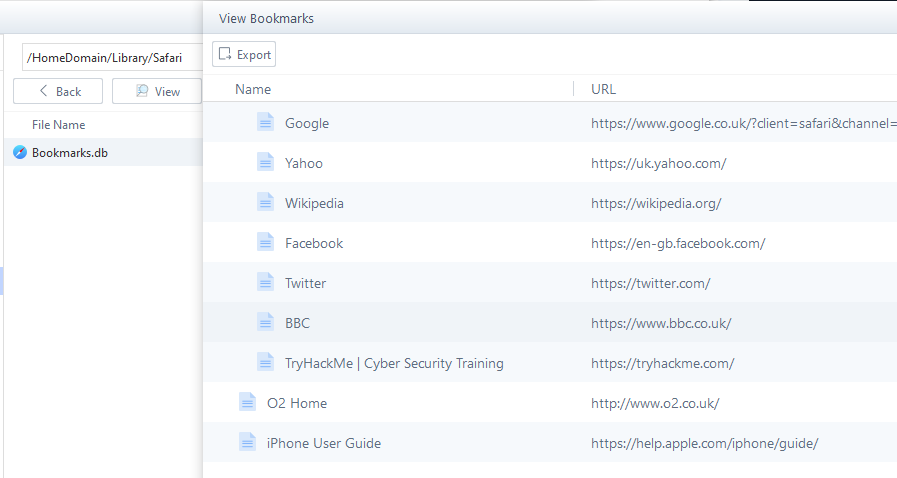
Task: Select the Google bookmark name
Action: pos(307,124)
